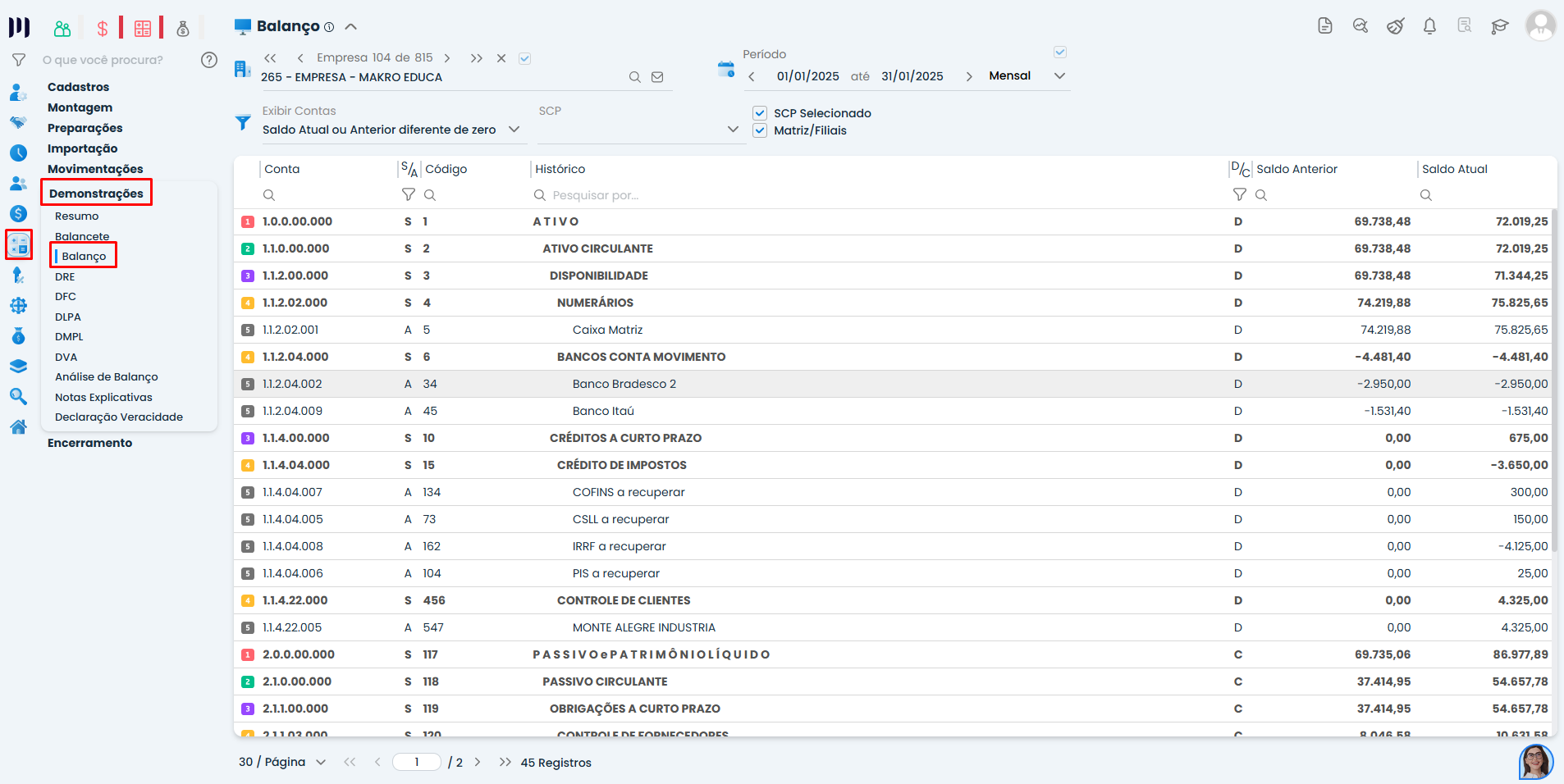Open the Mensal period dropdown

[1059, 75]
